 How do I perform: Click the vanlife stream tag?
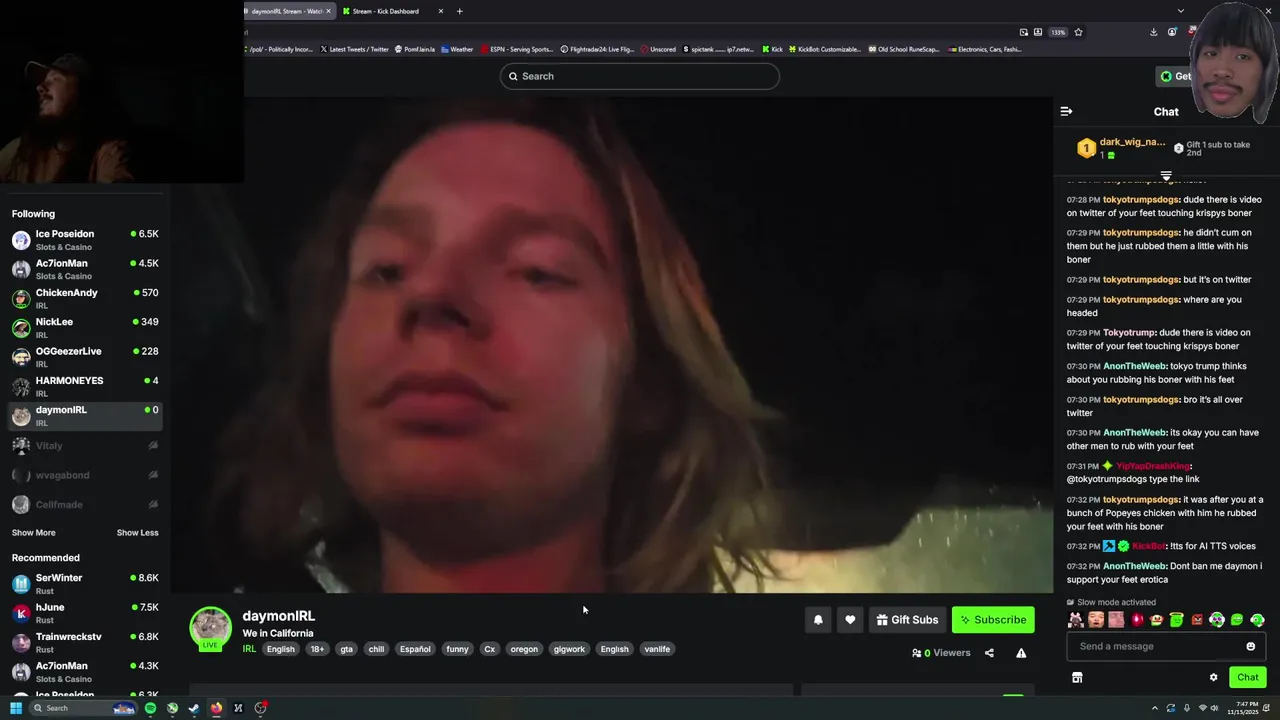click(x=657, y=649)
